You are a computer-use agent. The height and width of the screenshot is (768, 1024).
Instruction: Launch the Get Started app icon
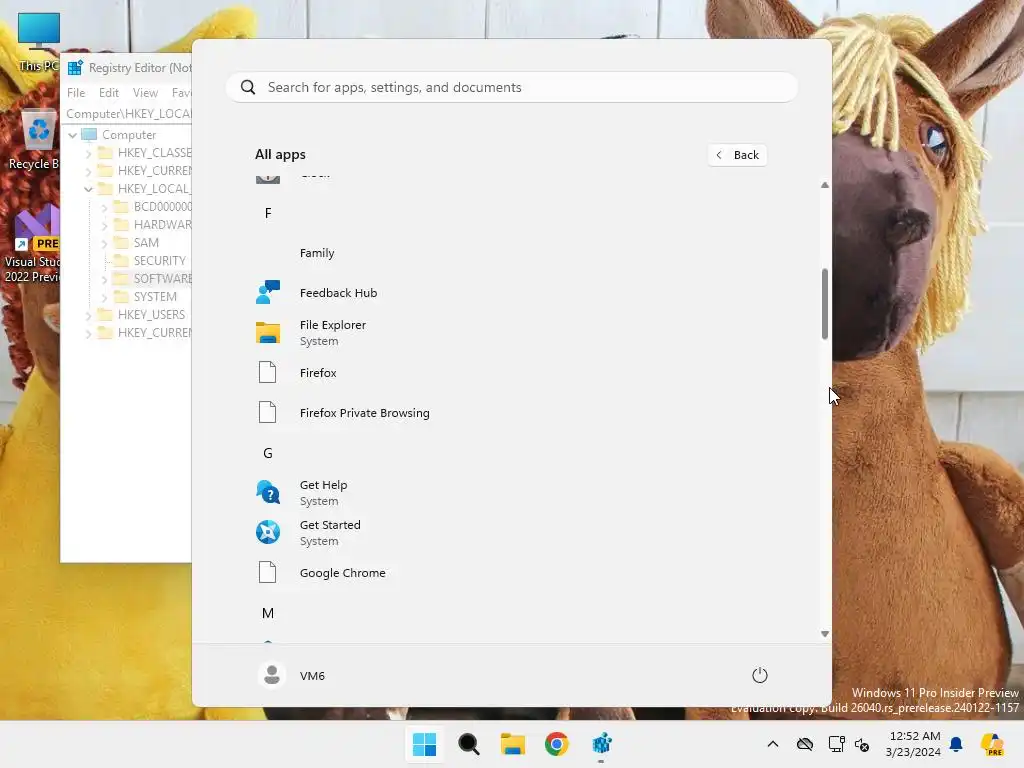pos(268,532)
